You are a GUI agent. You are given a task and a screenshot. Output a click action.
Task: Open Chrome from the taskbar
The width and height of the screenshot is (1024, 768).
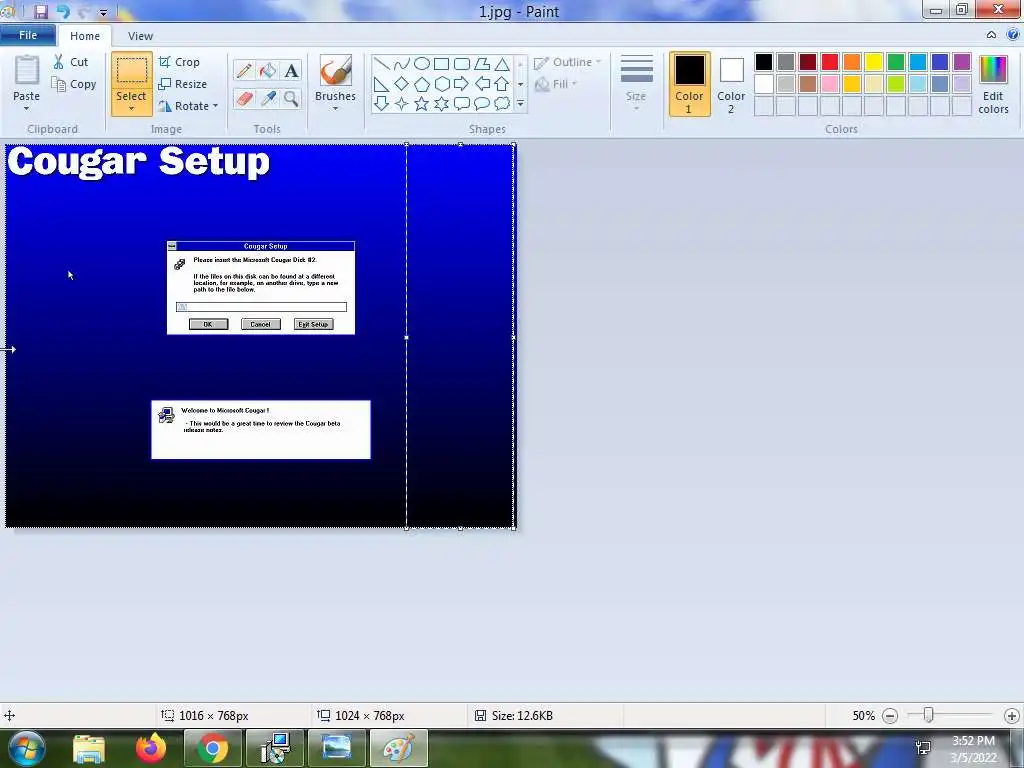click(212, 748)
